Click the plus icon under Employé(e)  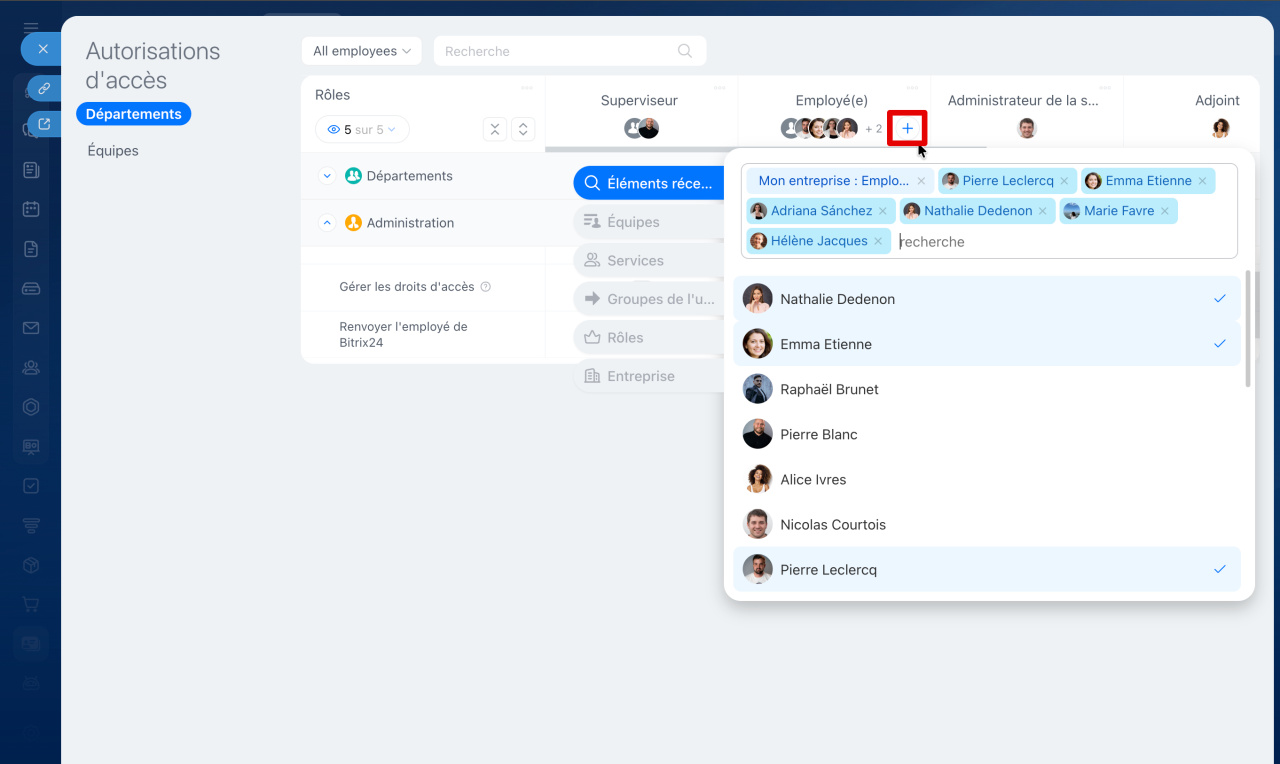pyautogui.click(x=907, y=128)
